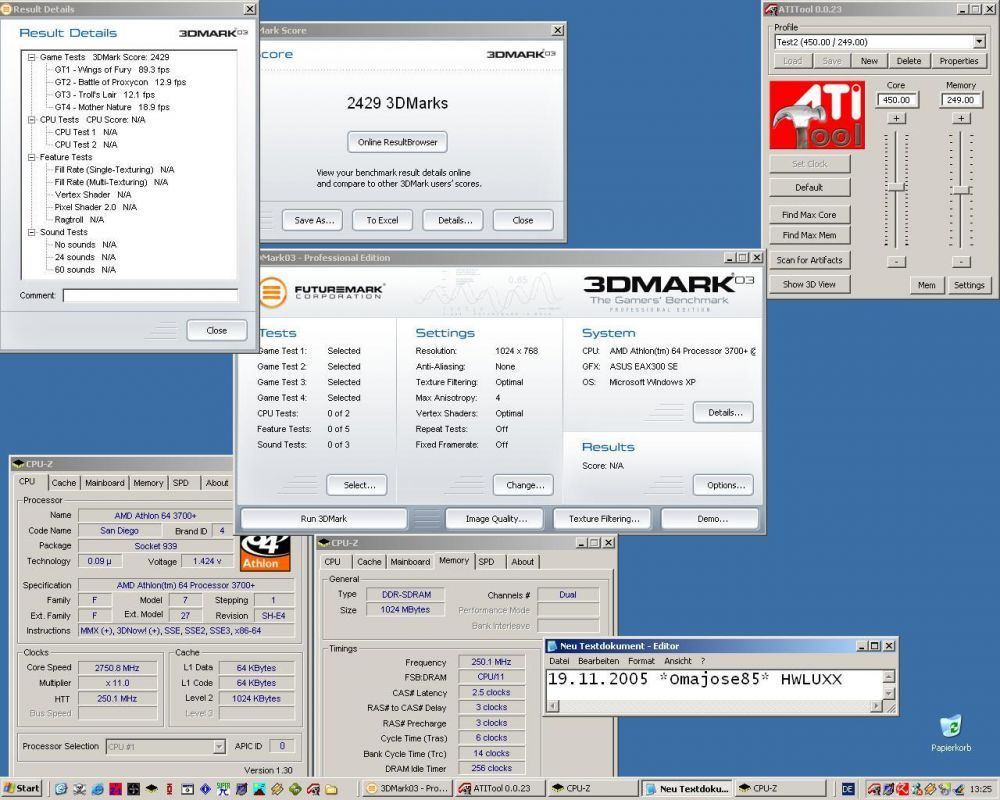The image size is (1000, 800).
Task: Click Change button under Settings
Action: point(524,485)
